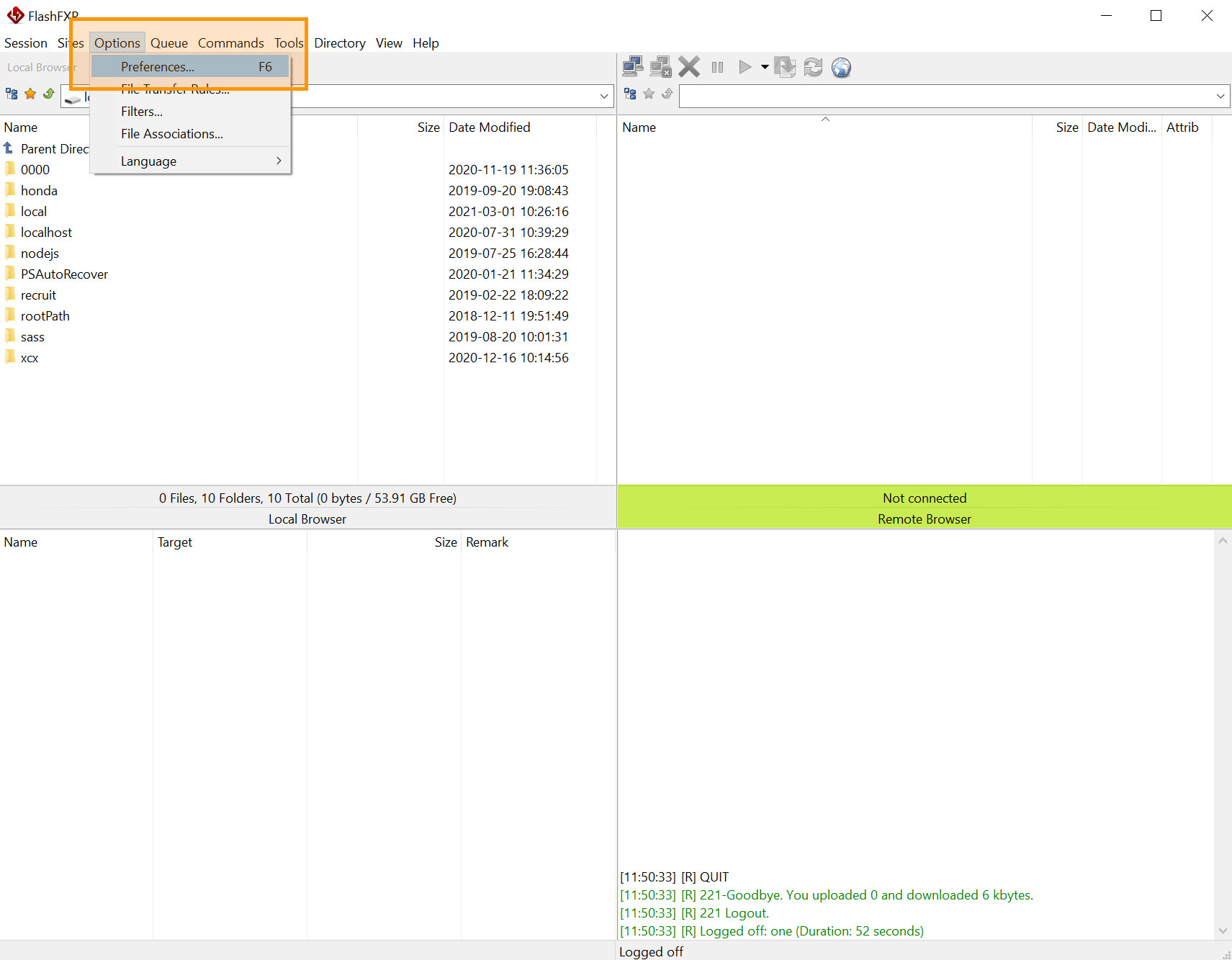Select the nodejs folder in local list
Image resolution: width=1232 pixels, height=960 pixels.
coord(40,254)
